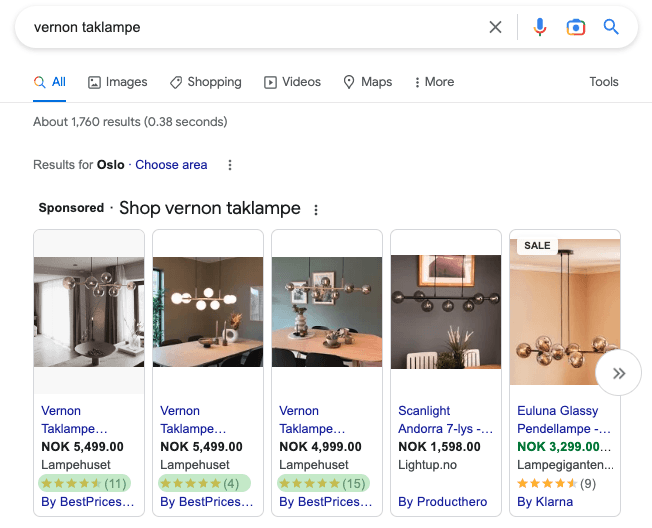Open options dots beside Shop vernon taklampe
This screenshot has width=652, height=528.
[x=316, y=210]
